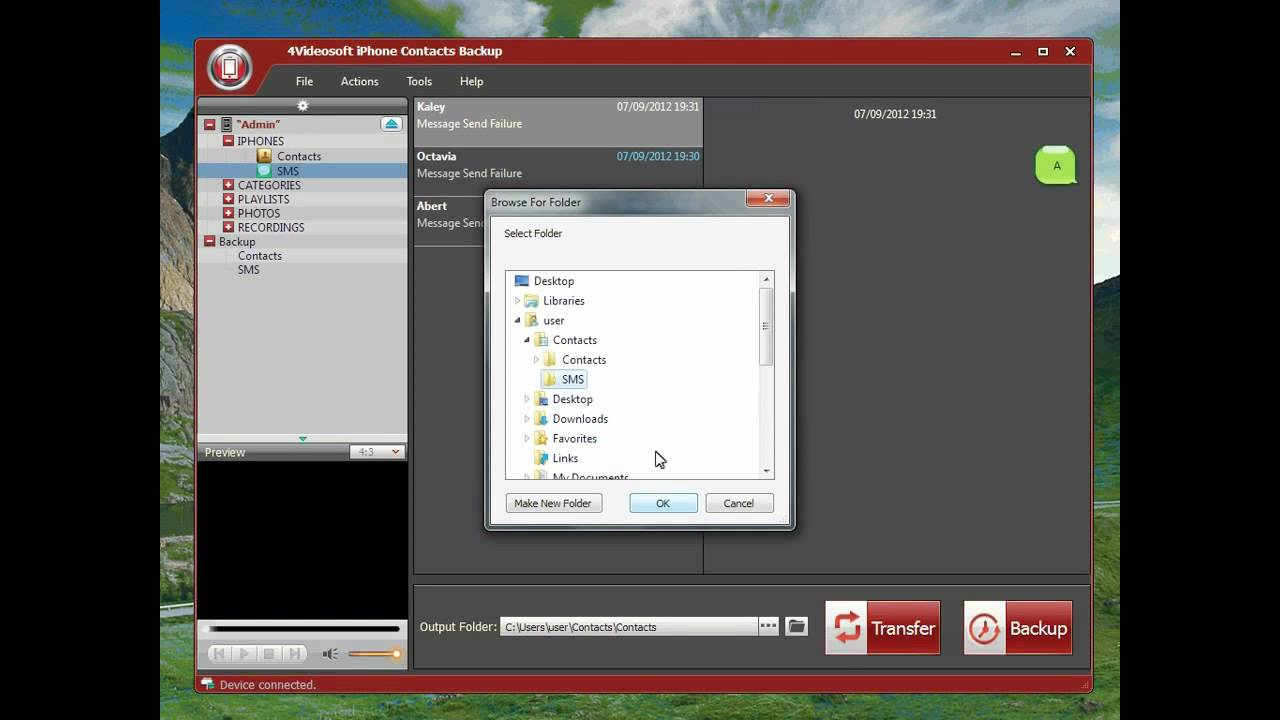Select the Links folder in dialog
Screen dimensions: 1280x720
[x=565, y=458]
